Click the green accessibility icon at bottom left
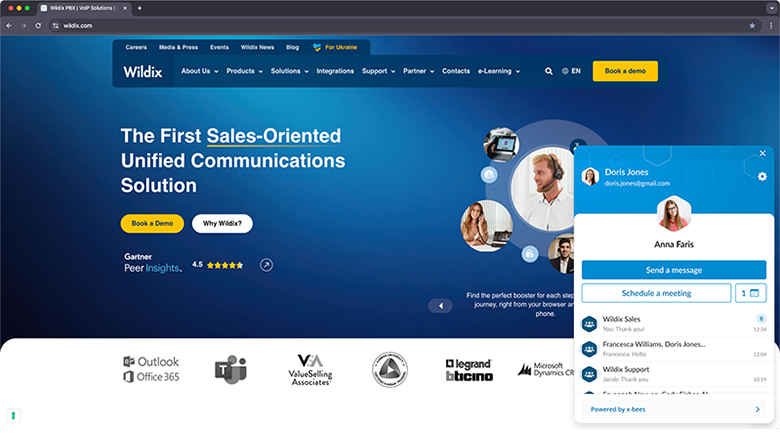Screen dimensions: 780x439 tap(13, 415)
